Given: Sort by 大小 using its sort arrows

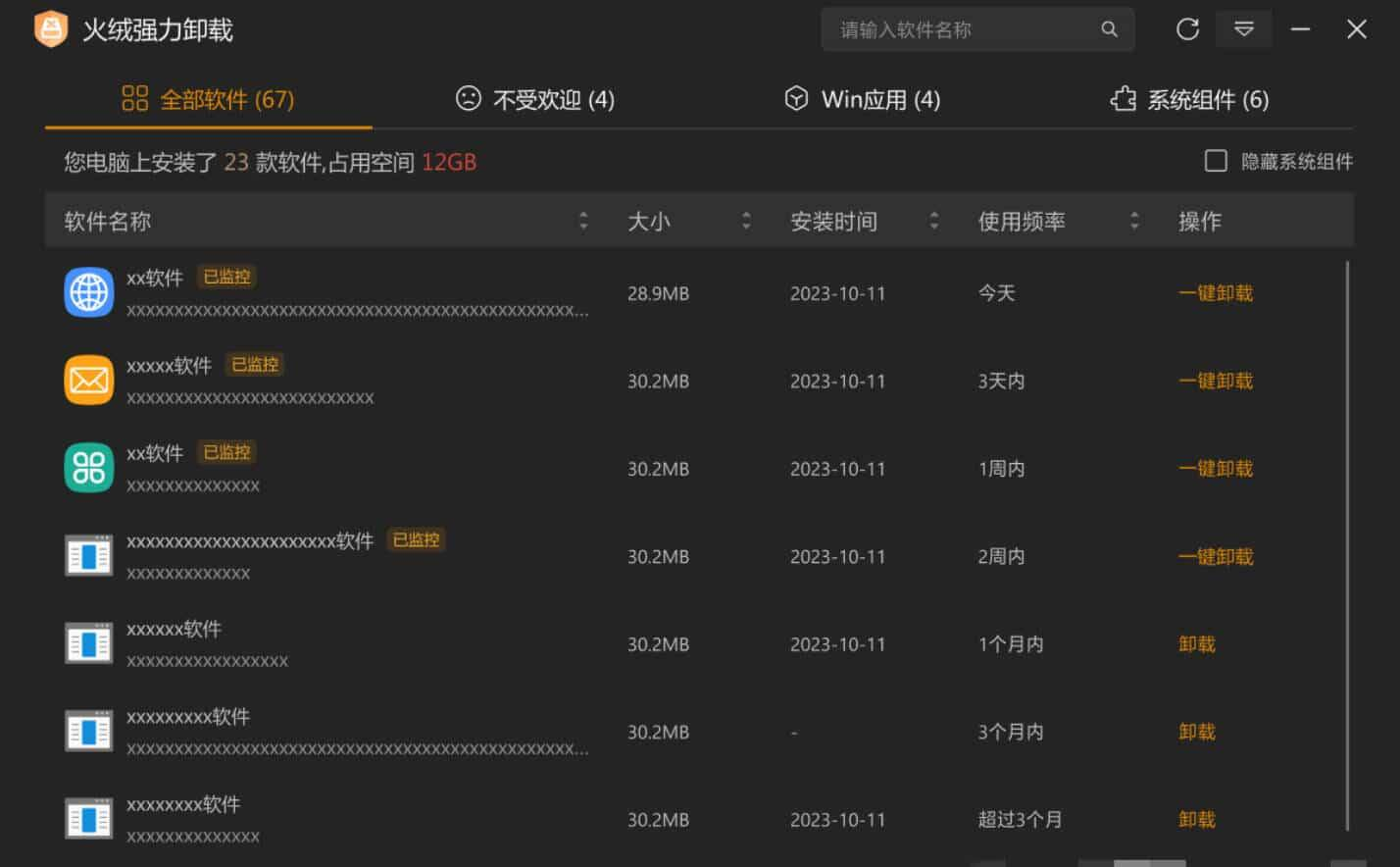Looking at the screenshot, I should pyautogui.click(x=746, y=222).
